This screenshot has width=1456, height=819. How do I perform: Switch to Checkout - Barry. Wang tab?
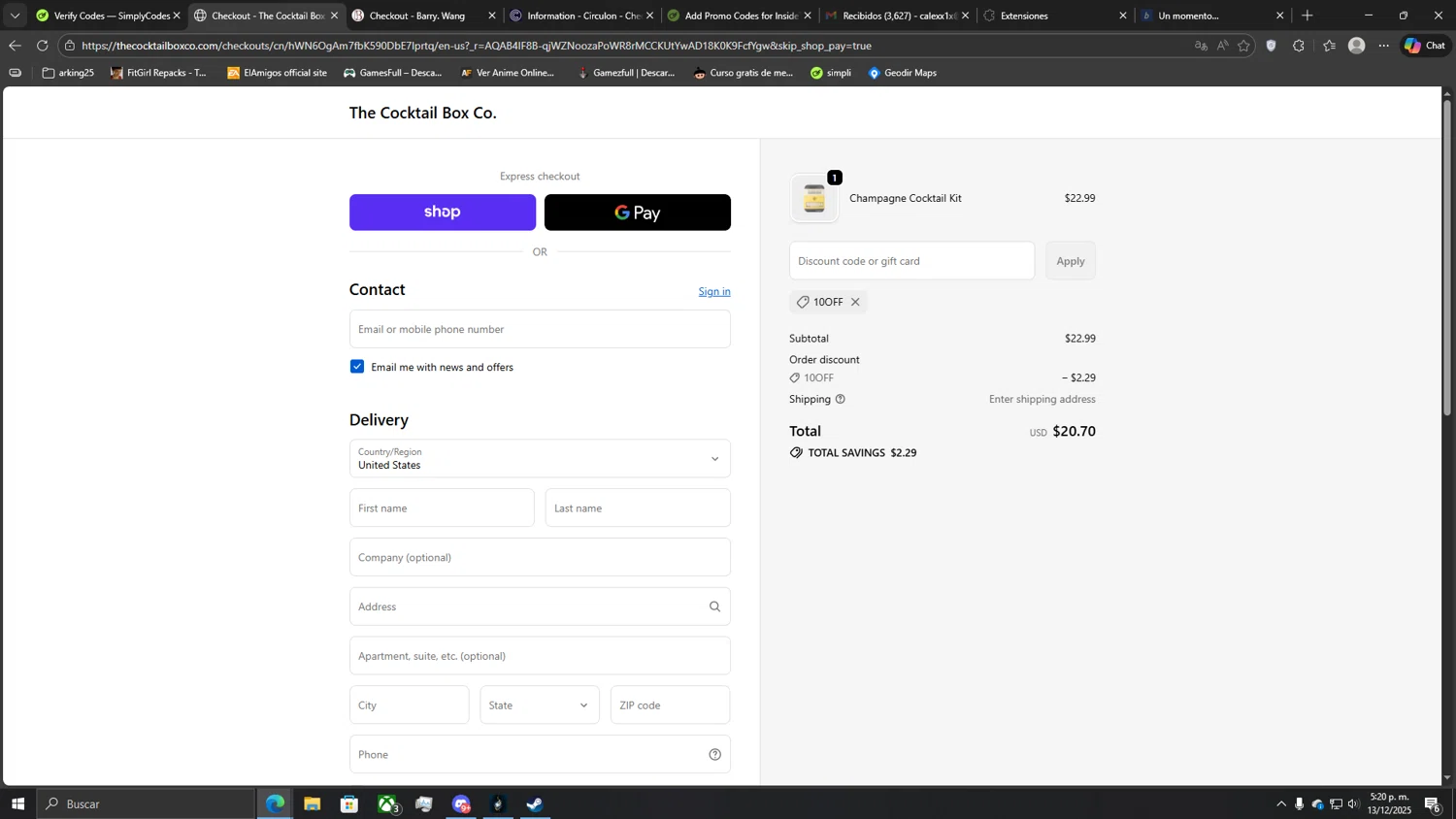point(424,16)
